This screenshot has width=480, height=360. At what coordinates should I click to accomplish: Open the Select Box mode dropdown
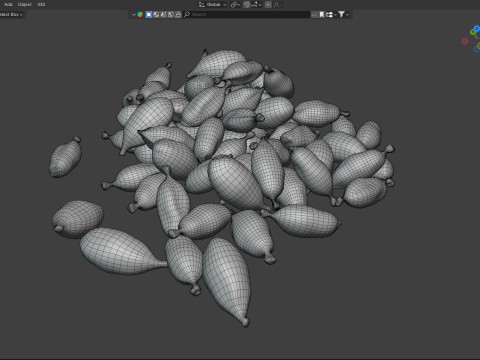11,14
